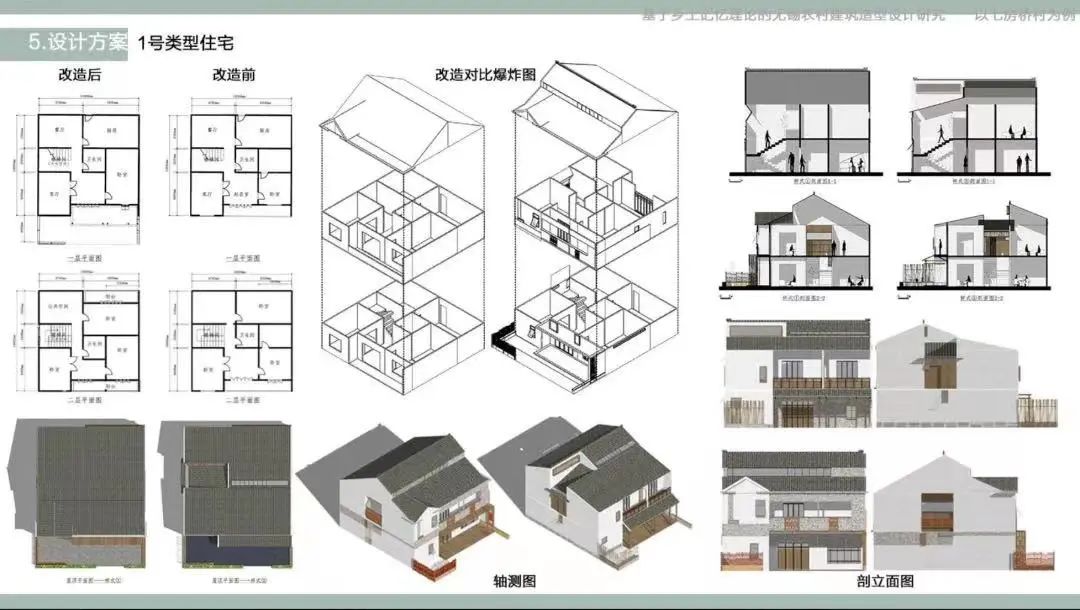Image resolution: width=1080 pixels, height=610 pixels.
Task: Click the "改造后" column heading
Action: (x=80, y=75)
